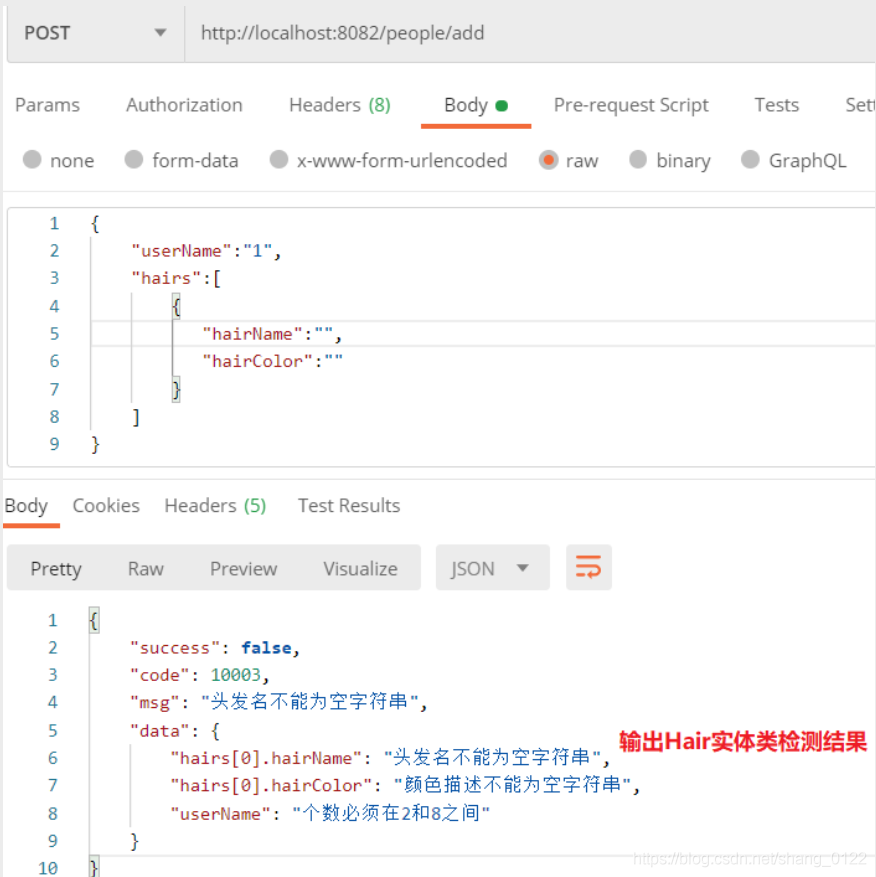Click the response "userName" error line
The height and width of the screenshot is (877, 876).
[330, 813]
